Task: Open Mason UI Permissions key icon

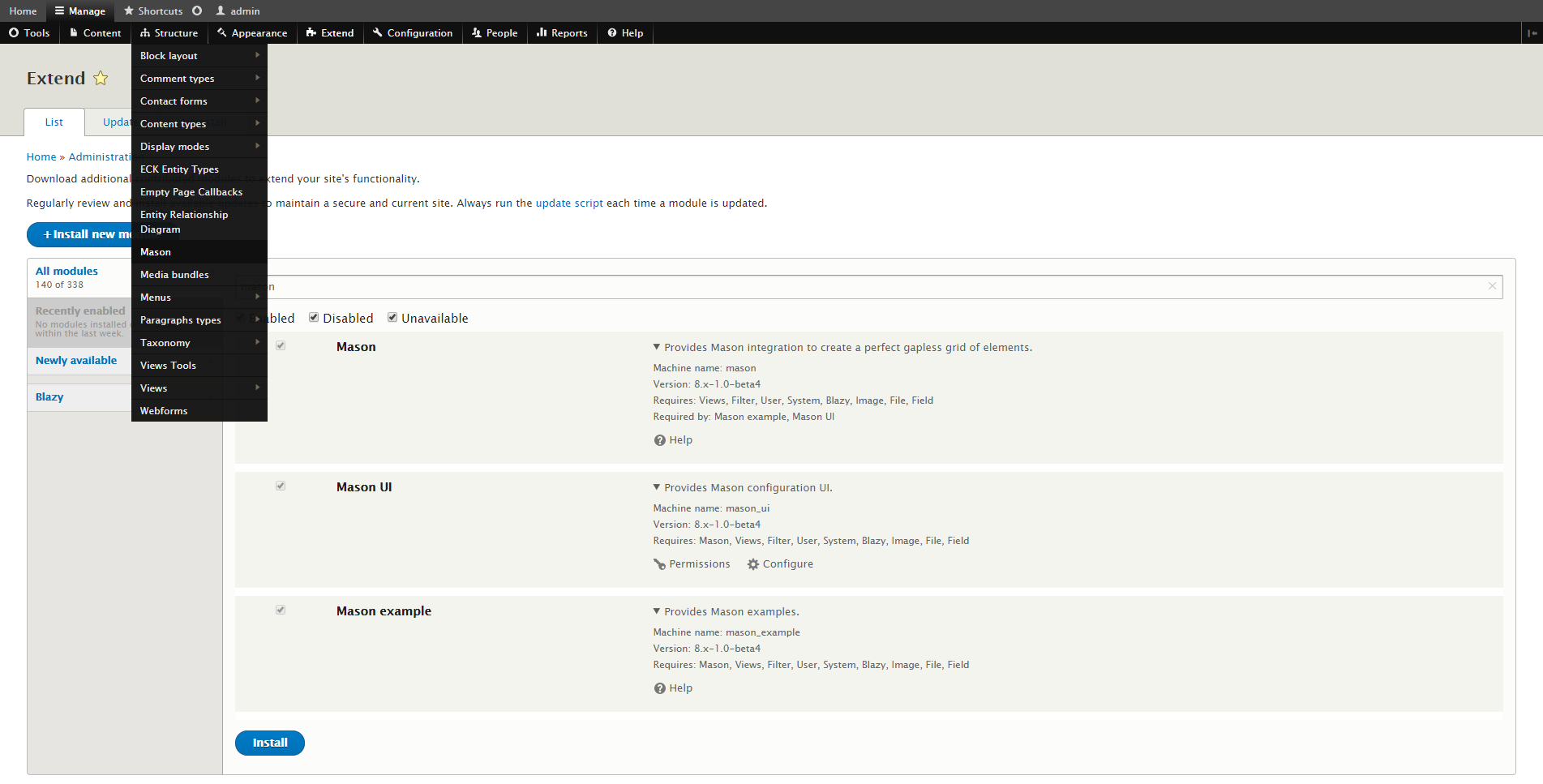Action: (659, 564)
